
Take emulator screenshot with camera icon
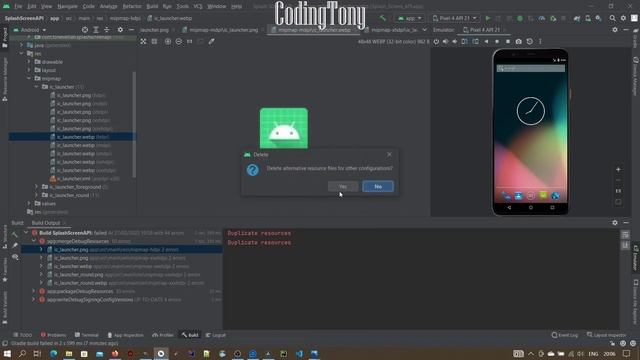point(518,41)
